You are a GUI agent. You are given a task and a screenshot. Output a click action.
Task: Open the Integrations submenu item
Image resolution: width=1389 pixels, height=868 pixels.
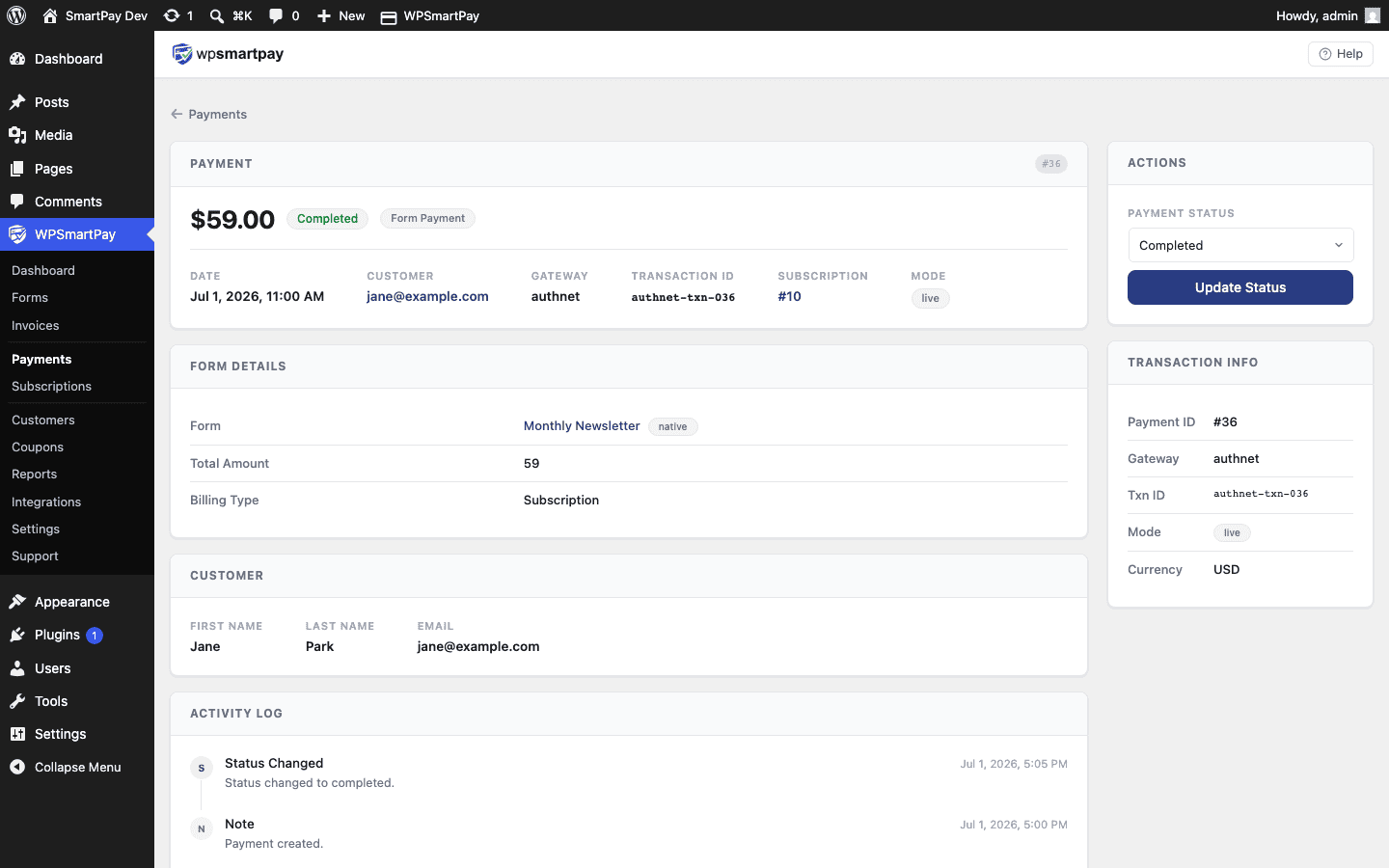(46, 502)
